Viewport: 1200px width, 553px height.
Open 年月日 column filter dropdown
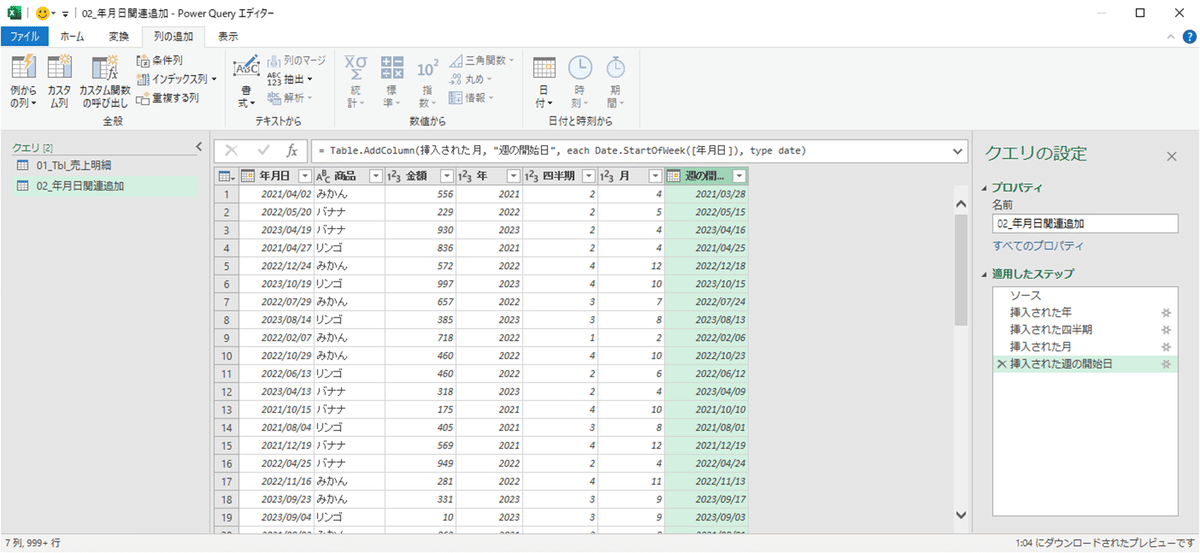pyautogui.click(x=305, y=176)
